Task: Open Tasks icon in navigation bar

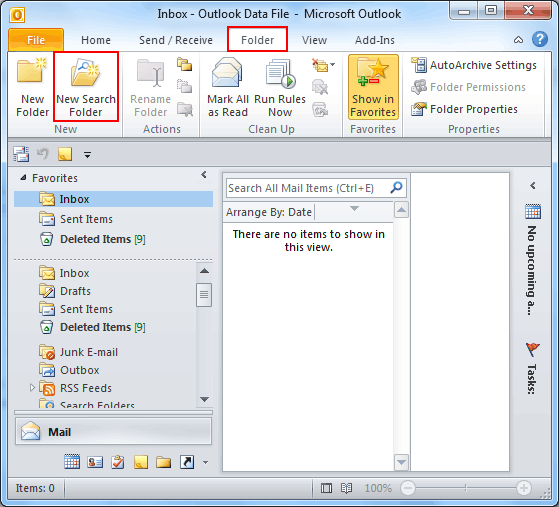Action: click(118, 462)
